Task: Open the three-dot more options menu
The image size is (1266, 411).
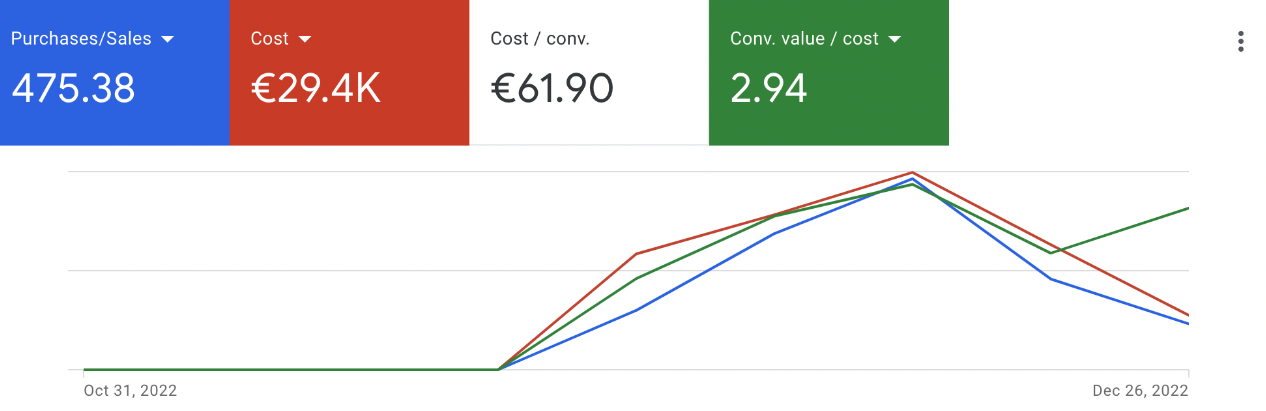Action: pyautogui.click(x=1240, y=41)
